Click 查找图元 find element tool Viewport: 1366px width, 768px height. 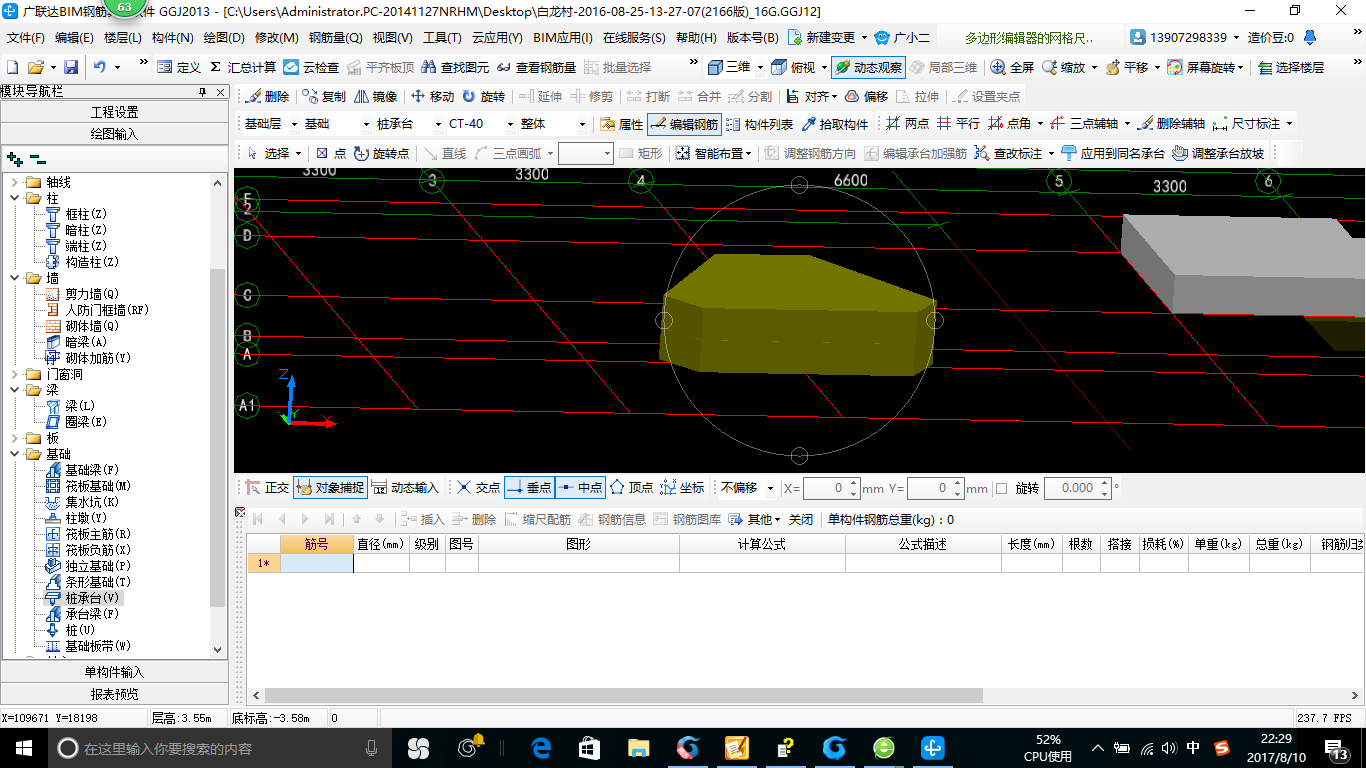(x=456, y=67)
